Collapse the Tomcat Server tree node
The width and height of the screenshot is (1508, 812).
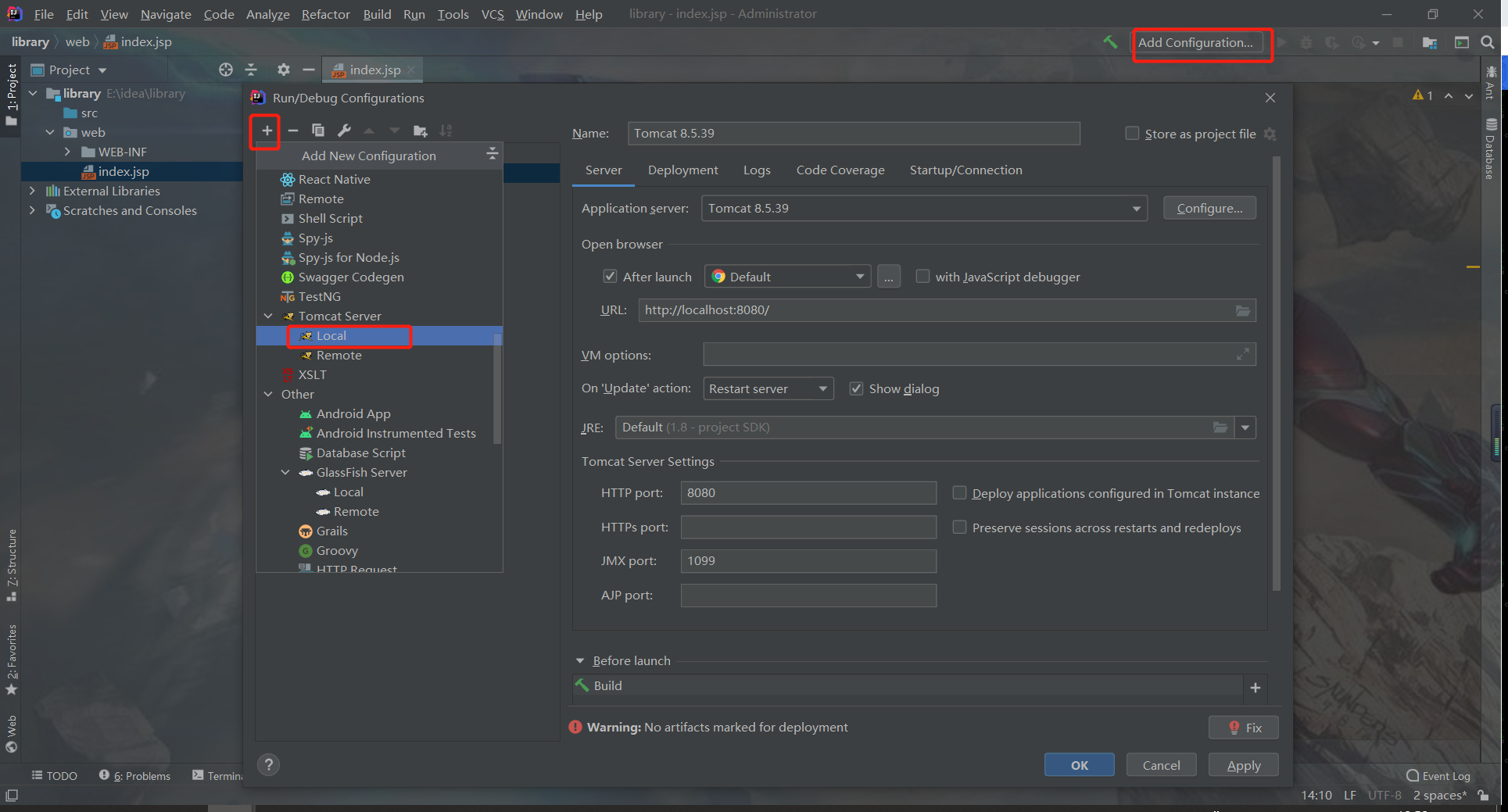(268, 316)
